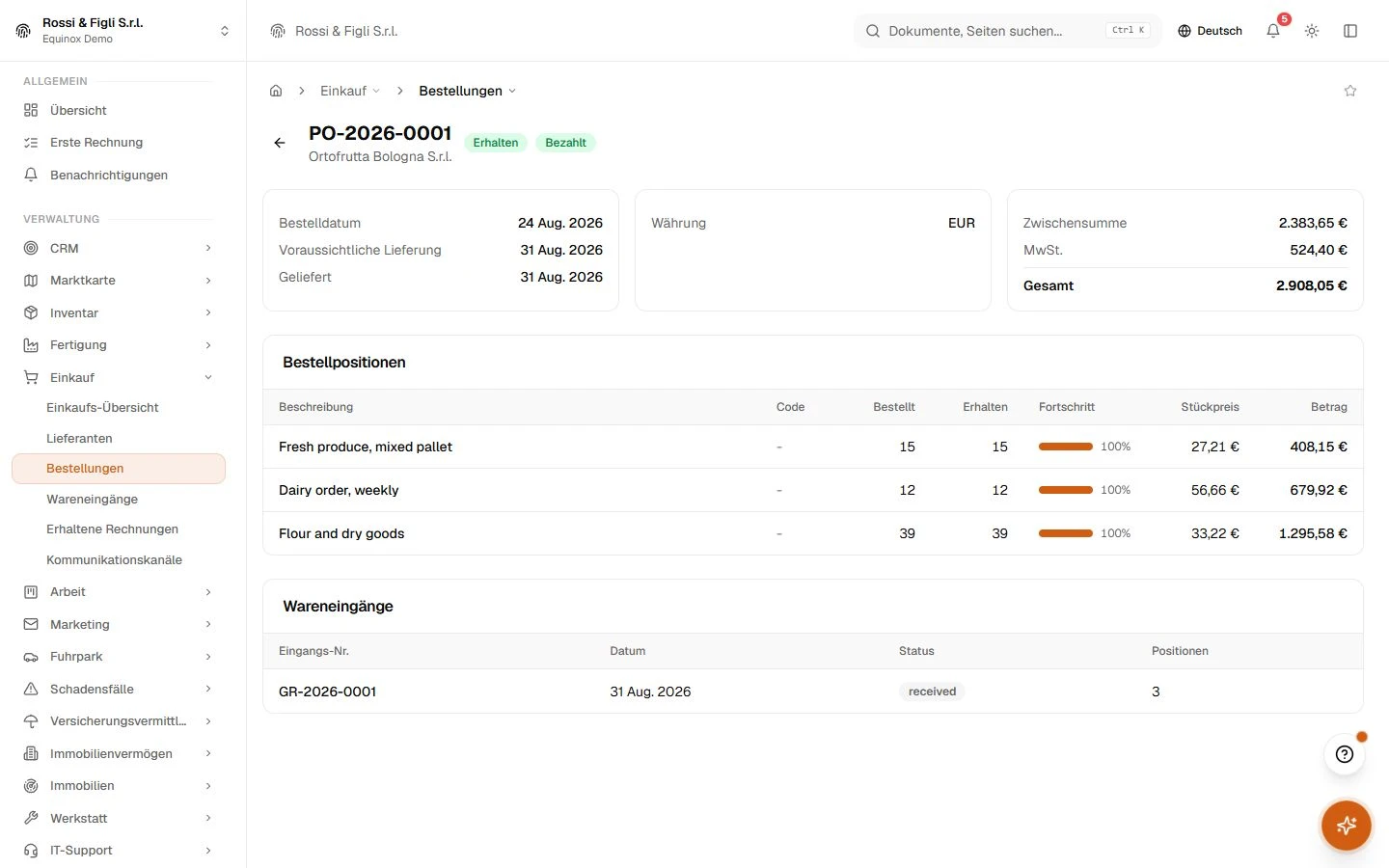
Task: Click progress bar of Flour and dry goods
Action: coord(1066,533)
